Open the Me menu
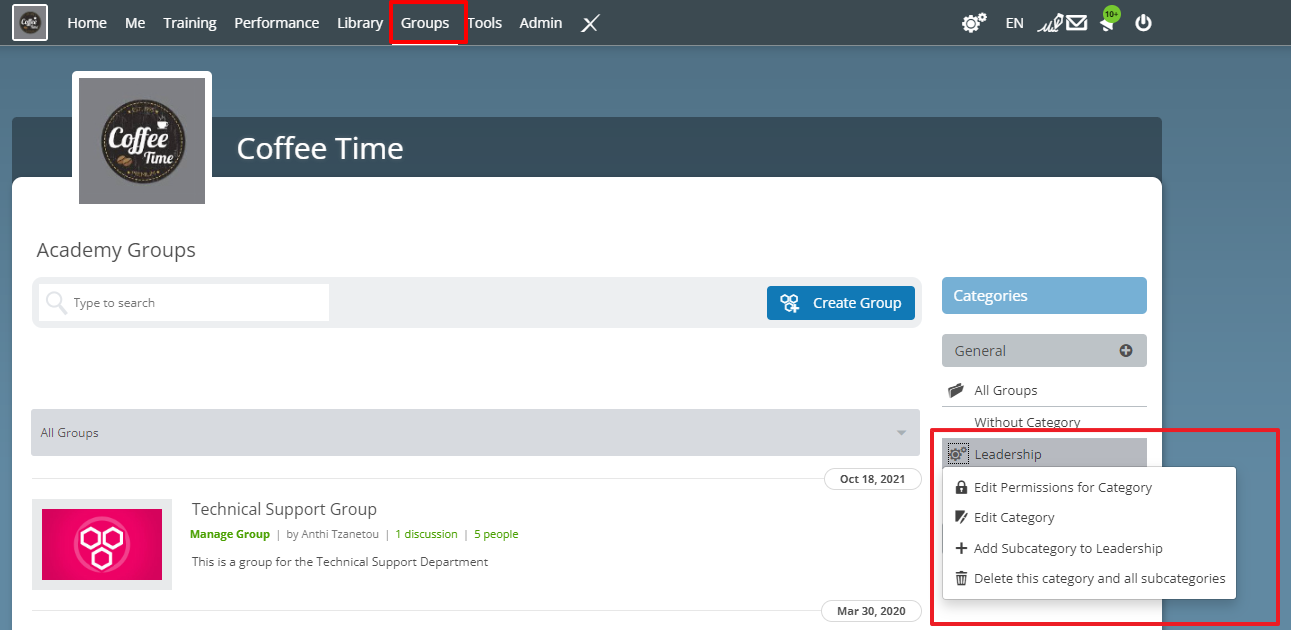 click(x=135, y=23)
